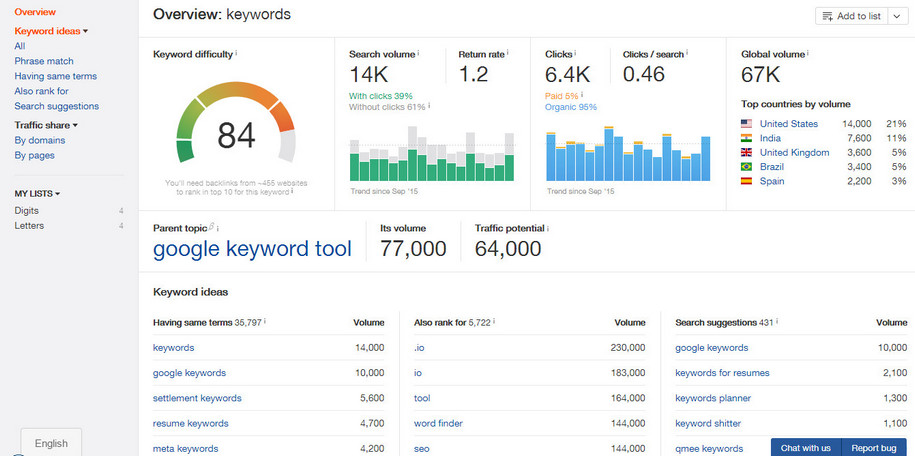Click Add to list button

[x=851, y=16]
